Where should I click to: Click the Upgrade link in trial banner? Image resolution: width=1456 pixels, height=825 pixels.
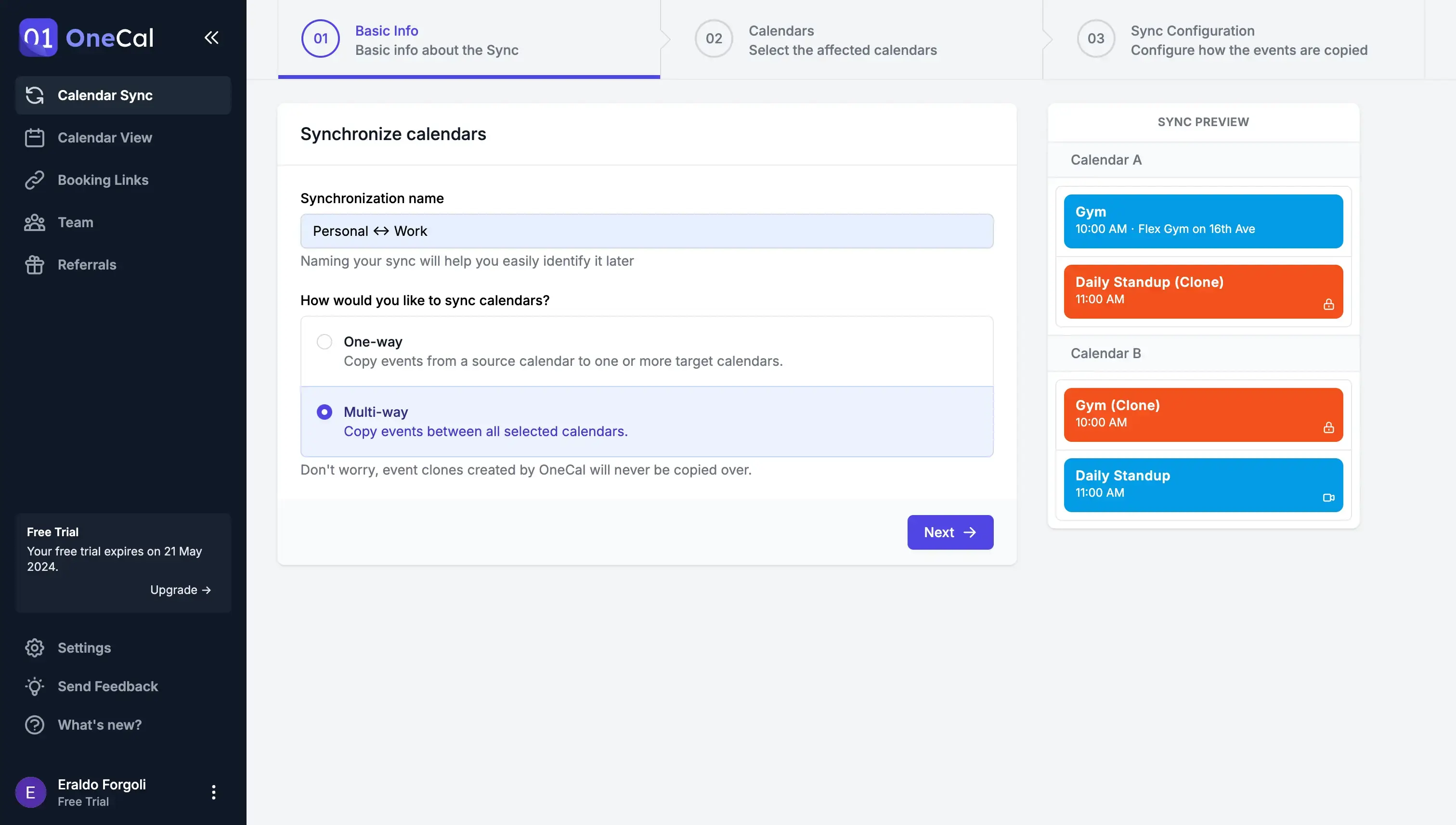point(180,589)
